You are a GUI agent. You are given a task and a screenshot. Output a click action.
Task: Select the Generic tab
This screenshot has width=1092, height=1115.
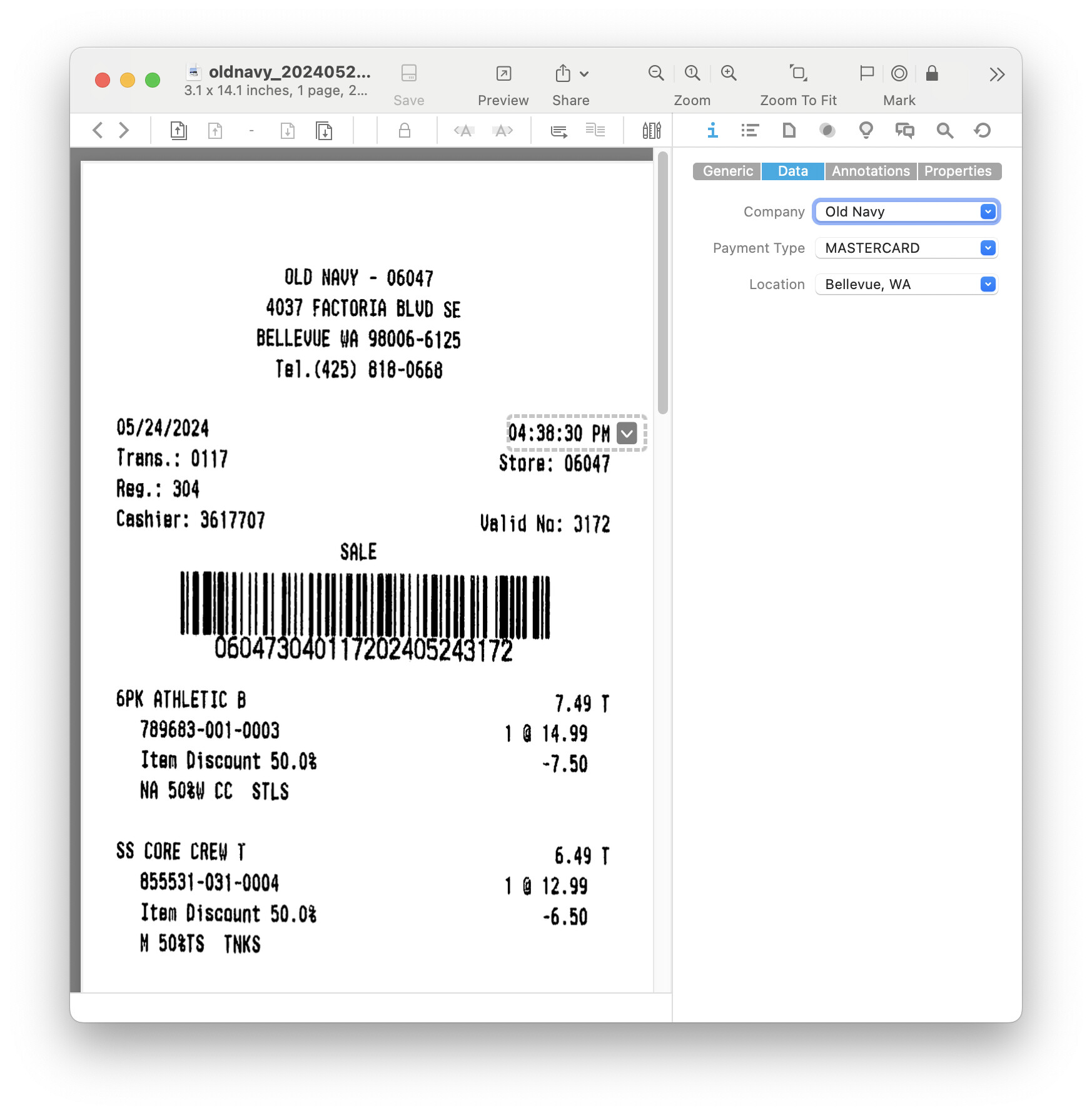[727, 171]
